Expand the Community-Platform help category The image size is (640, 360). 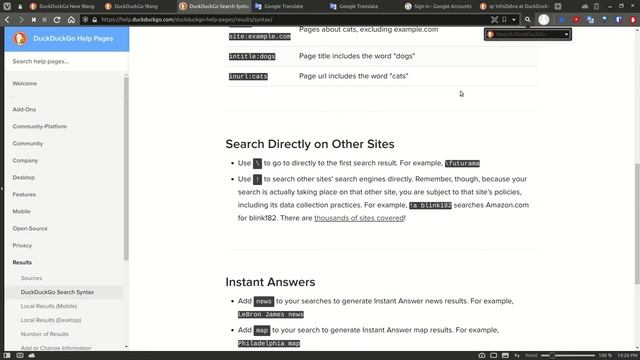pyautogui.click(x=40, y=127)
